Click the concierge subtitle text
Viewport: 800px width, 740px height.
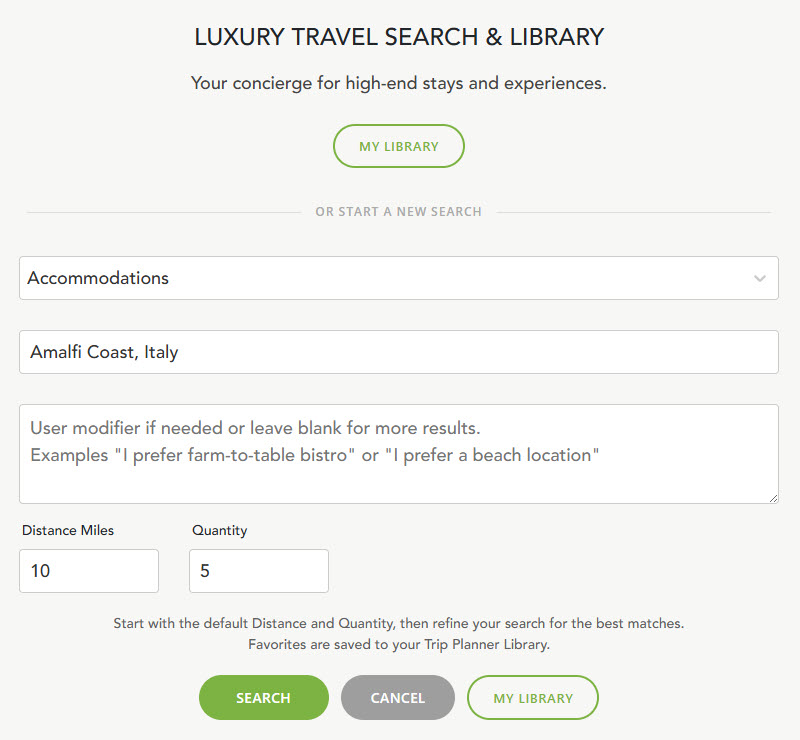point(399,84)
